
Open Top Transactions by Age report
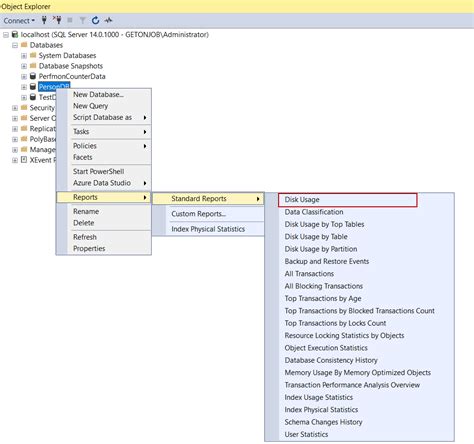tap(323, 299)
